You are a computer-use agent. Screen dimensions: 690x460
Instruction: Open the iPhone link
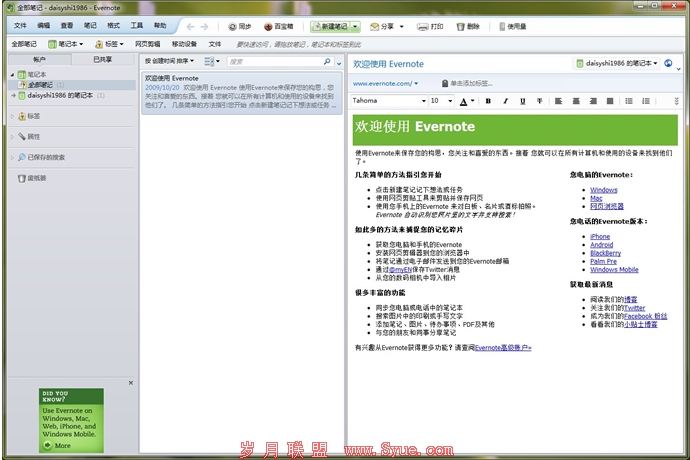pos(600,237)
